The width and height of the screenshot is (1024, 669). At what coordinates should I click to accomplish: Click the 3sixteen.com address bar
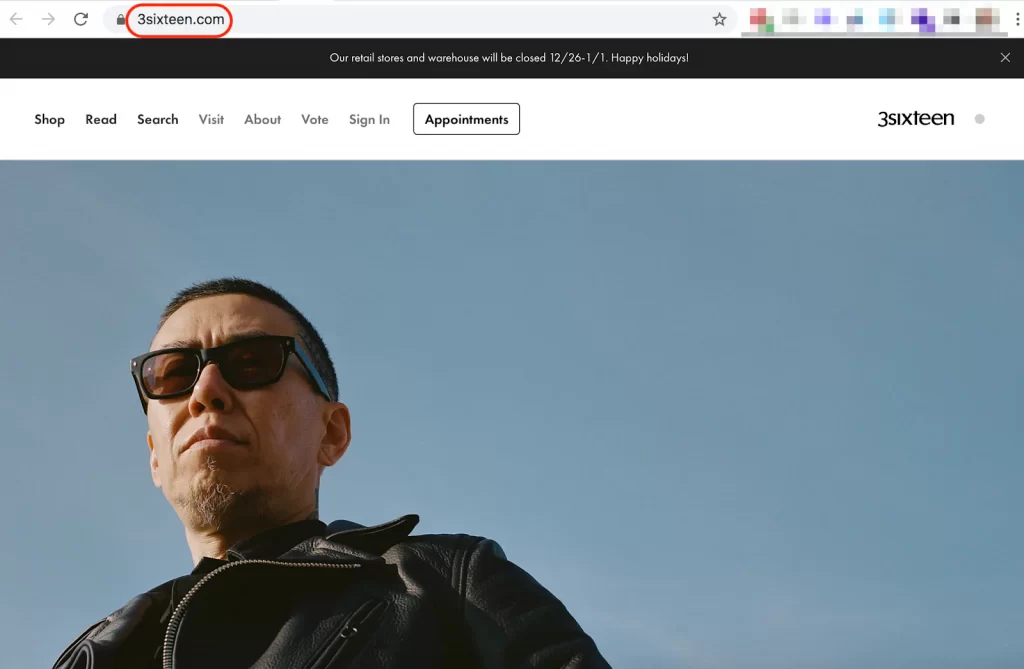pyautogui.click(x=418, y=20)
